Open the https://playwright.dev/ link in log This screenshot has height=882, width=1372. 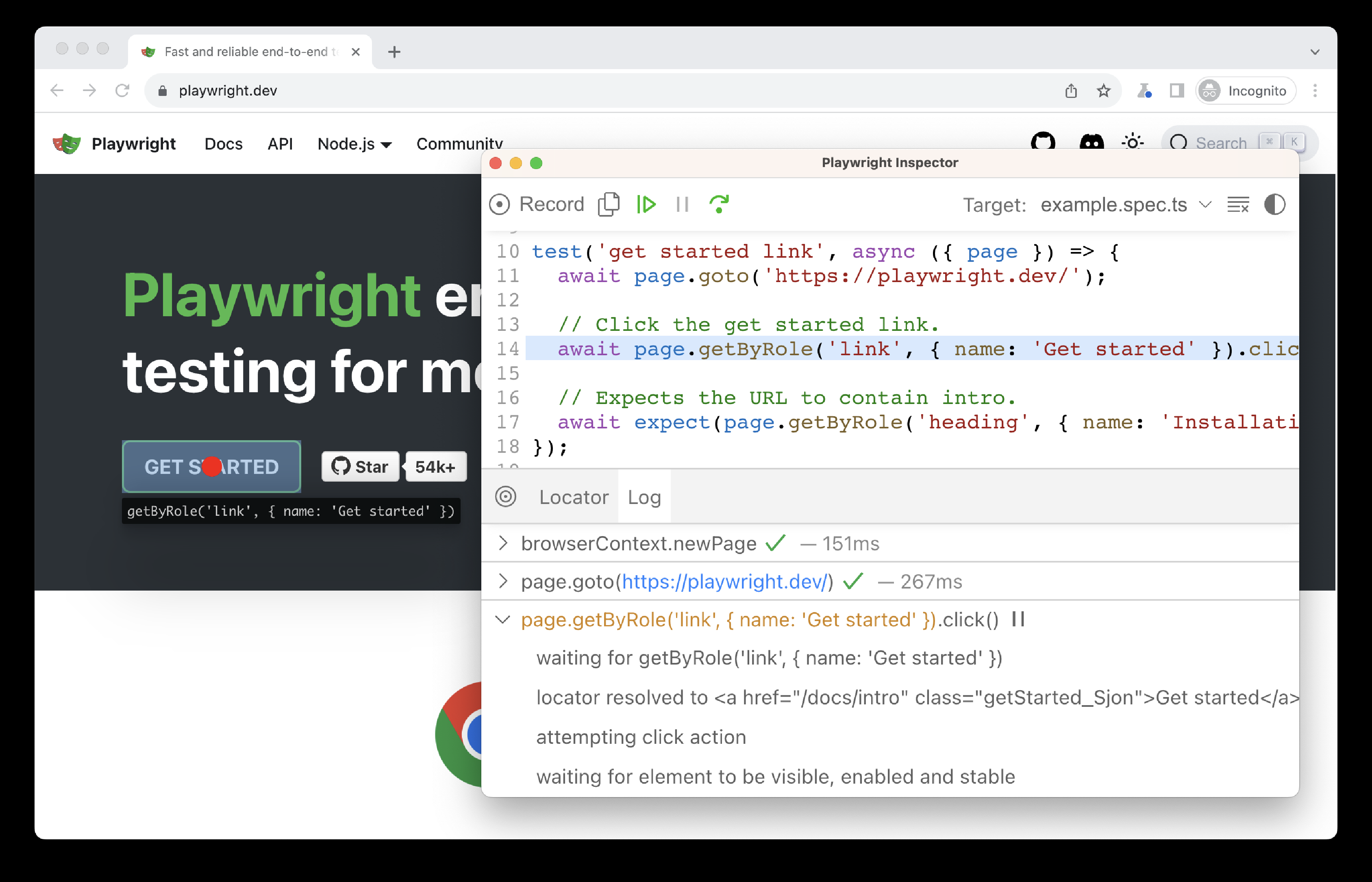click(x=725, y=582)
